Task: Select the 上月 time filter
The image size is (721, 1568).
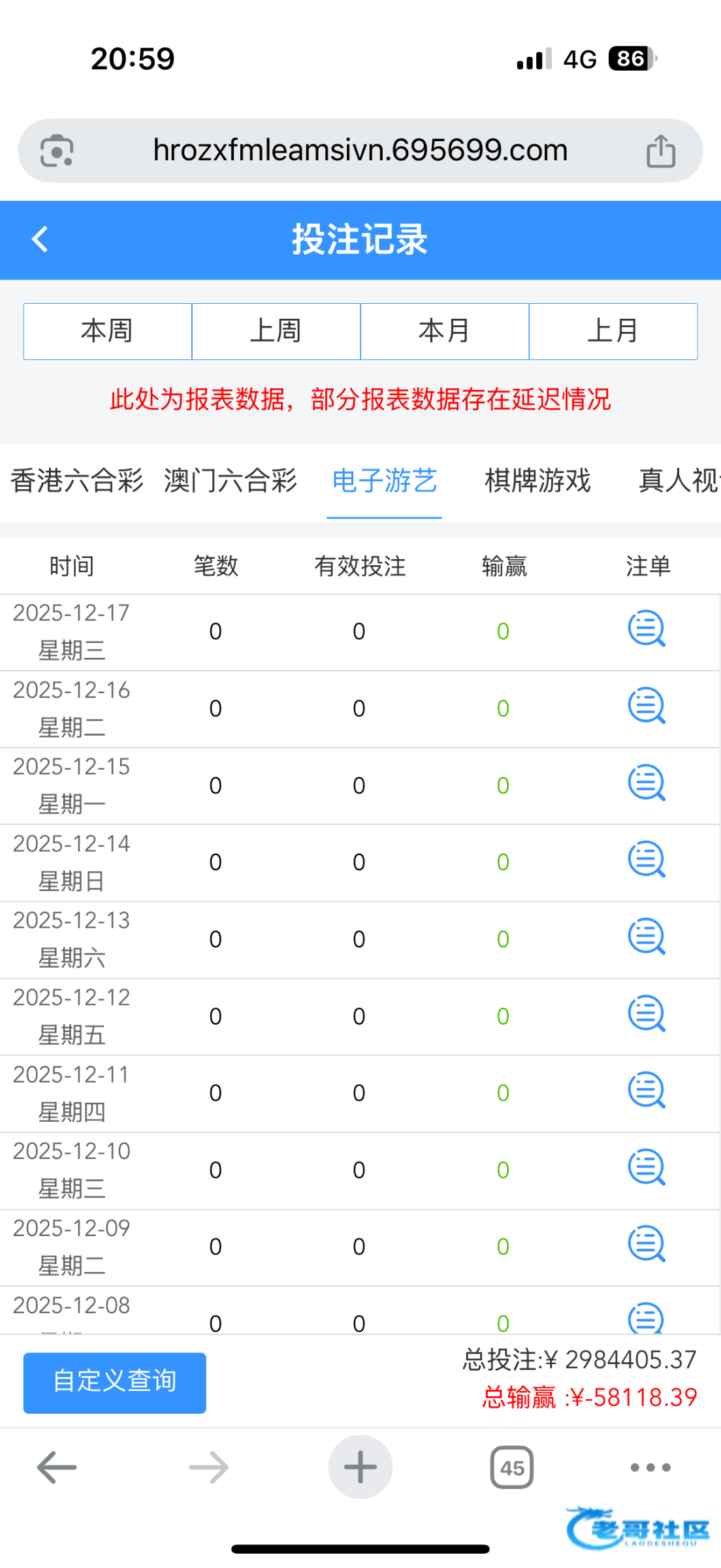Action: 613,331
